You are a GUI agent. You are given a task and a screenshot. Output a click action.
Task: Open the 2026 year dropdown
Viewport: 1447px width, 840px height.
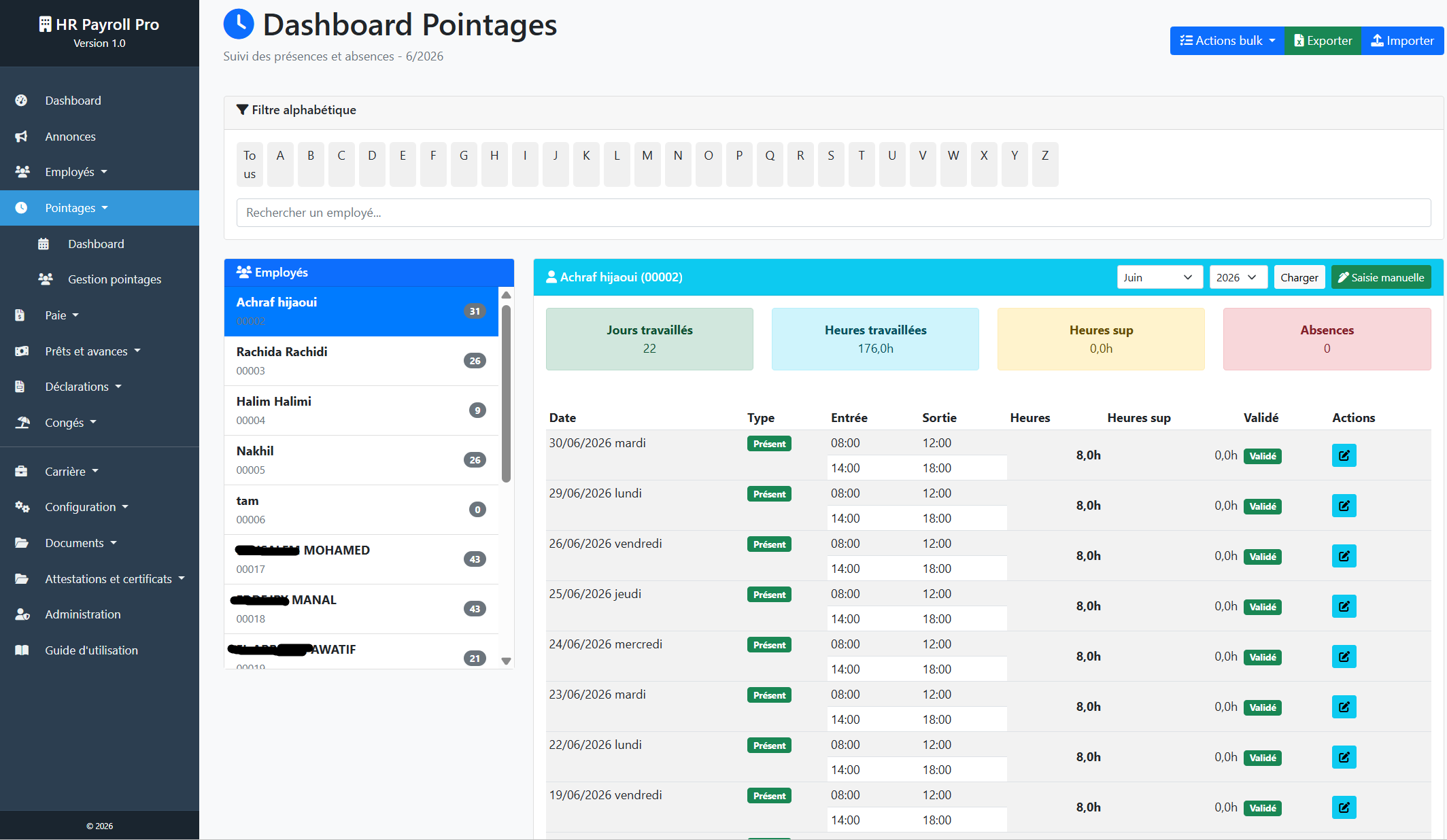1238,277
